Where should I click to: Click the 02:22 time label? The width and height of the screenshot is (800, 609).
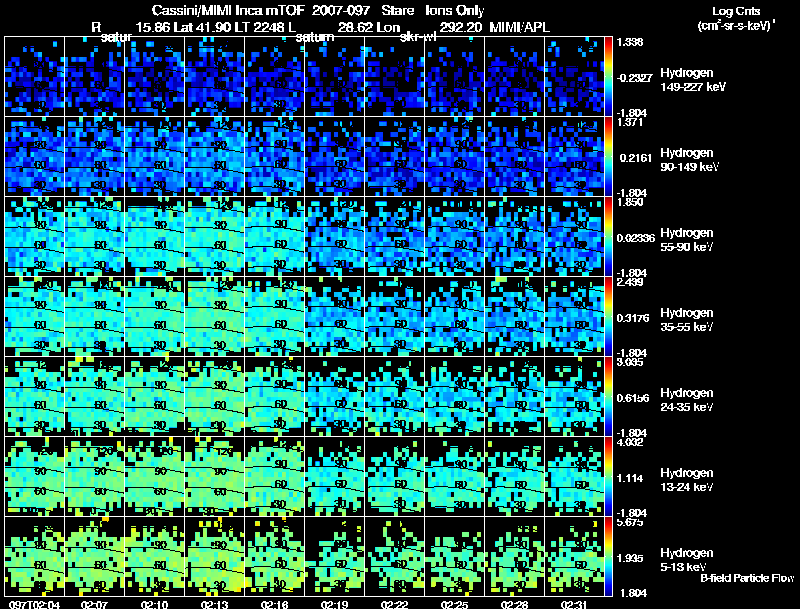click(x=394, y=605)
